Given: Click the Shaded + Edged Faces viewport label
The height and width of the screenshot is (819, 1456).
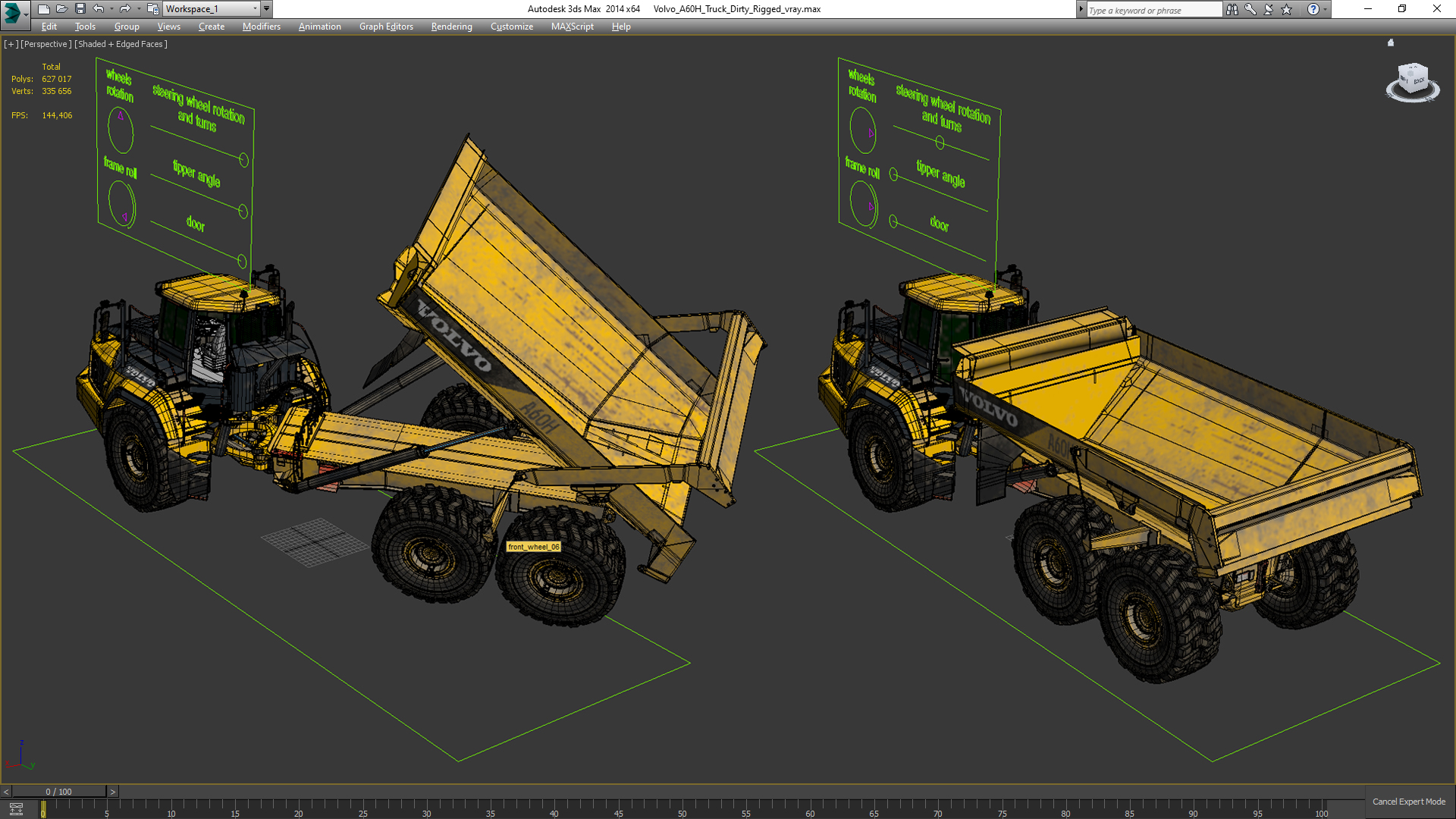Looking at the screenshot, I should (x=121, y=44).
